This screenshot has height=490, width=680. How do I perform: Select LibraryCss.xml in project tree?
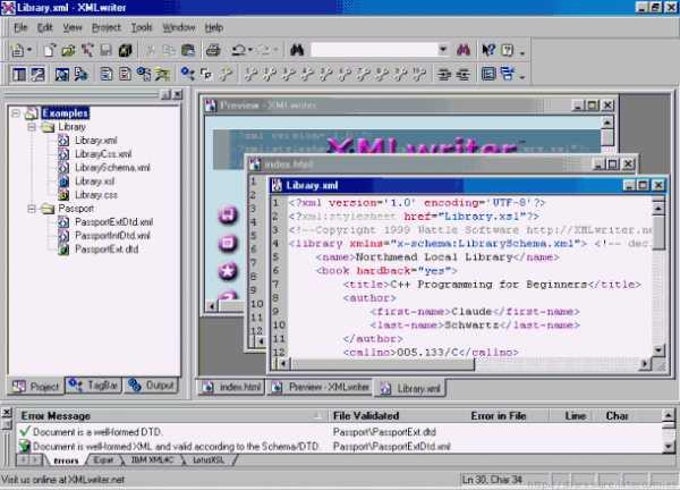[x=103, y=154]
